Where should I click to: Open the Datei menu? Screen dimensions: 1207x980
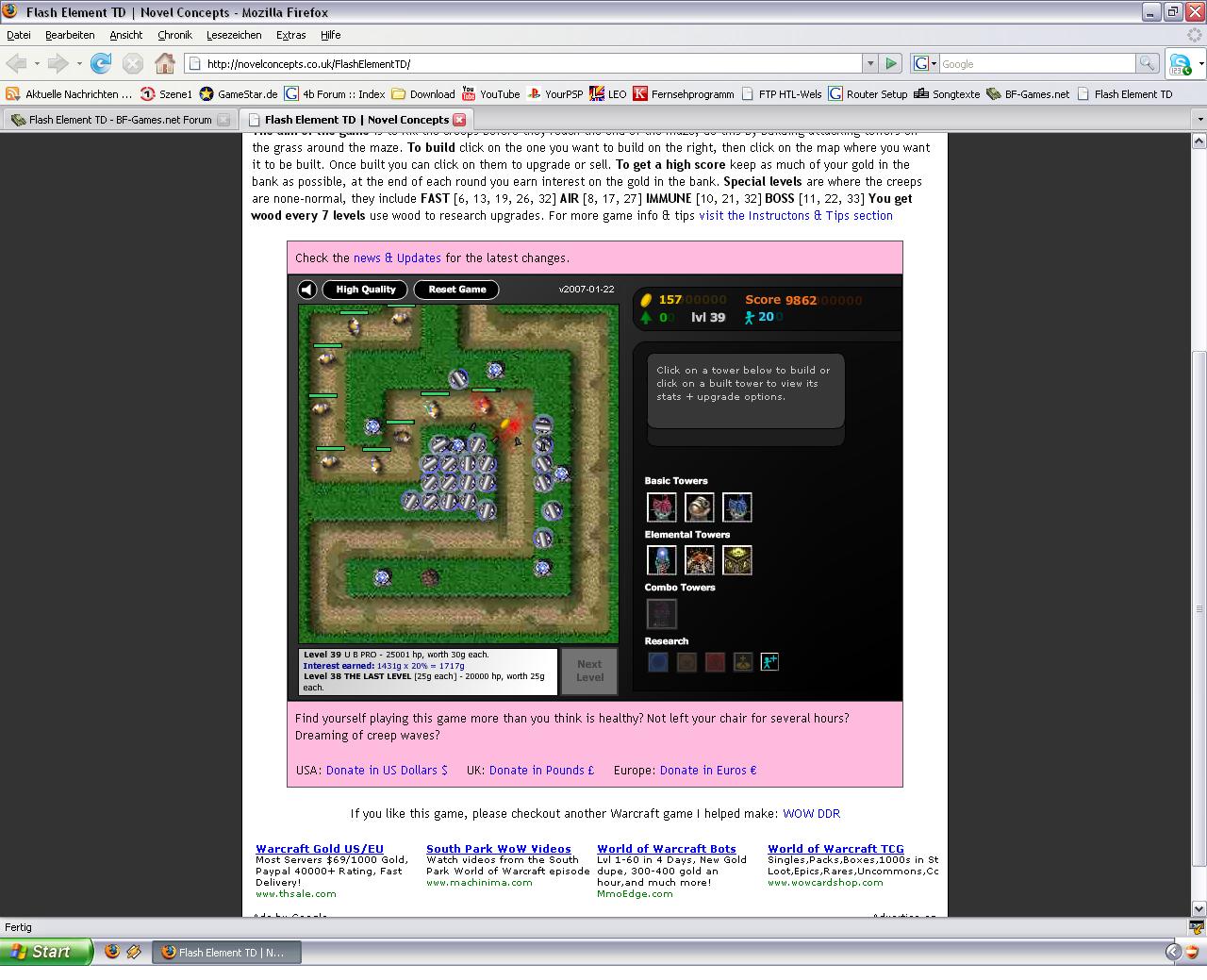point(19,35)
